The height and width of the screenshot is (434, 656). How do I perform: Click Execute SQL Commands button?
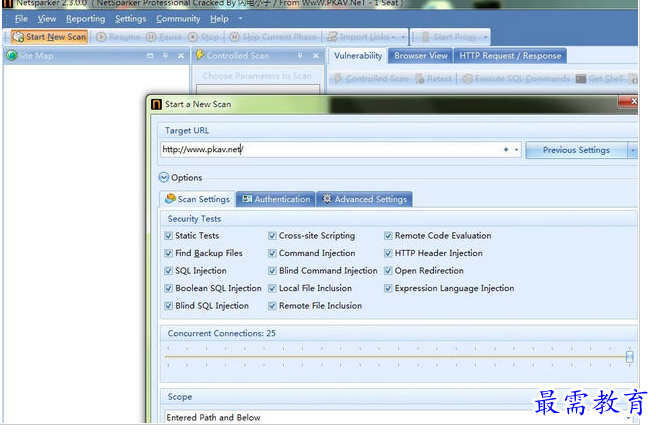516,79
